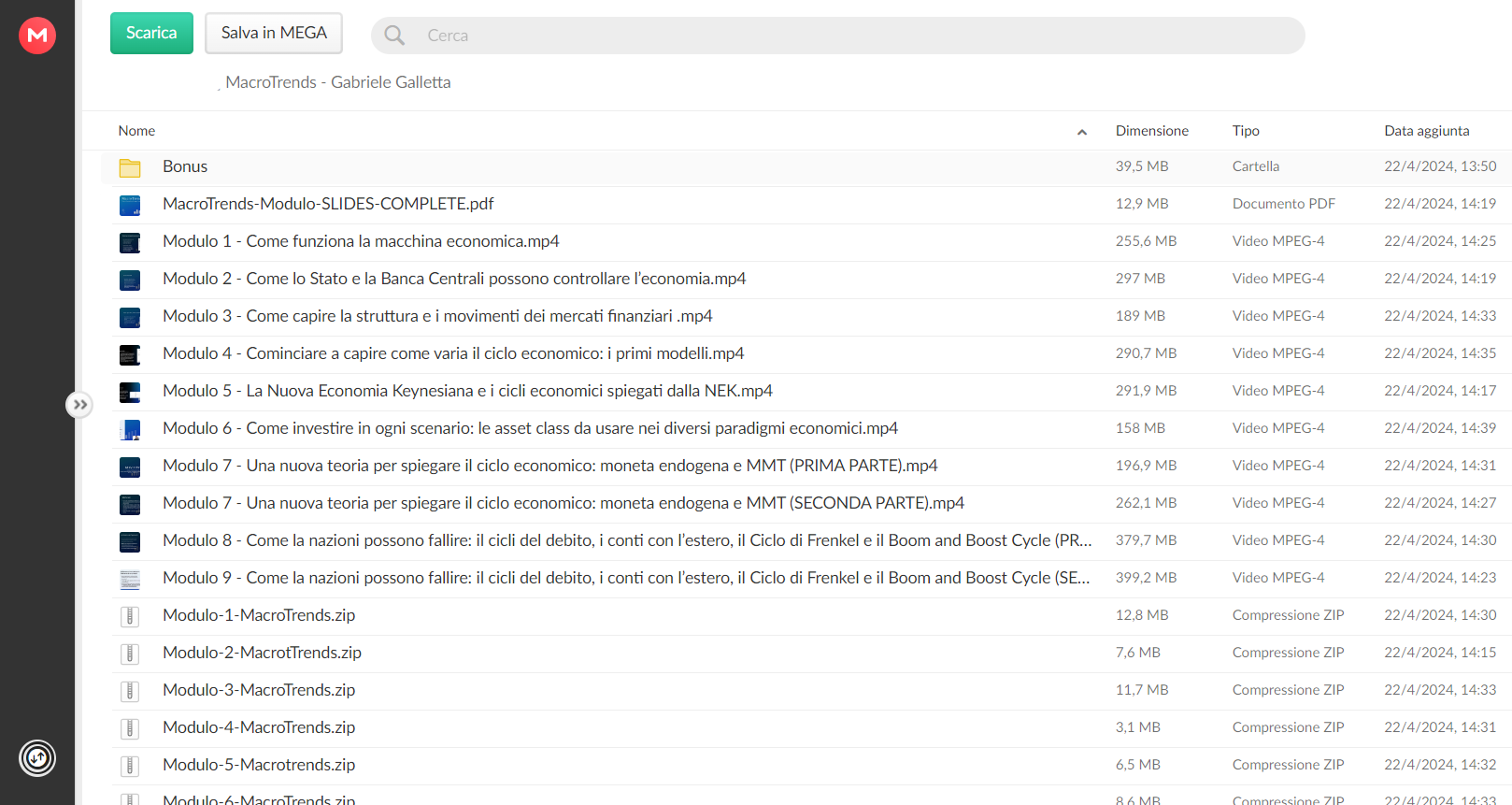This screenshot has height=805, width=1512.
Task: Click the magnifier search icon
Action: (x=394, y=36)
